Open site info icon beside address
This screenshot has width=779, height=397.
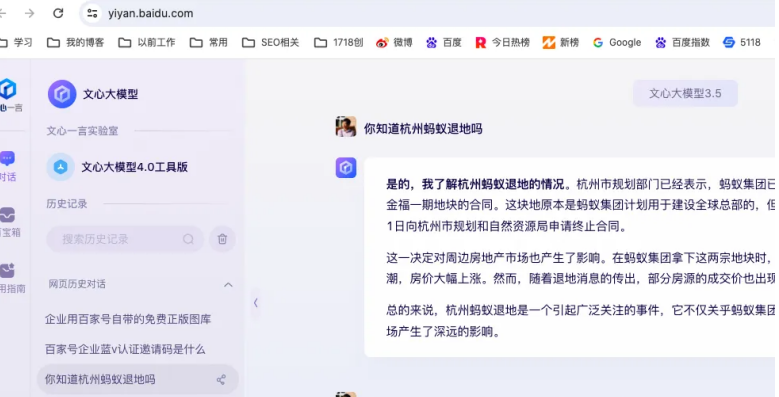coord(92,13)
